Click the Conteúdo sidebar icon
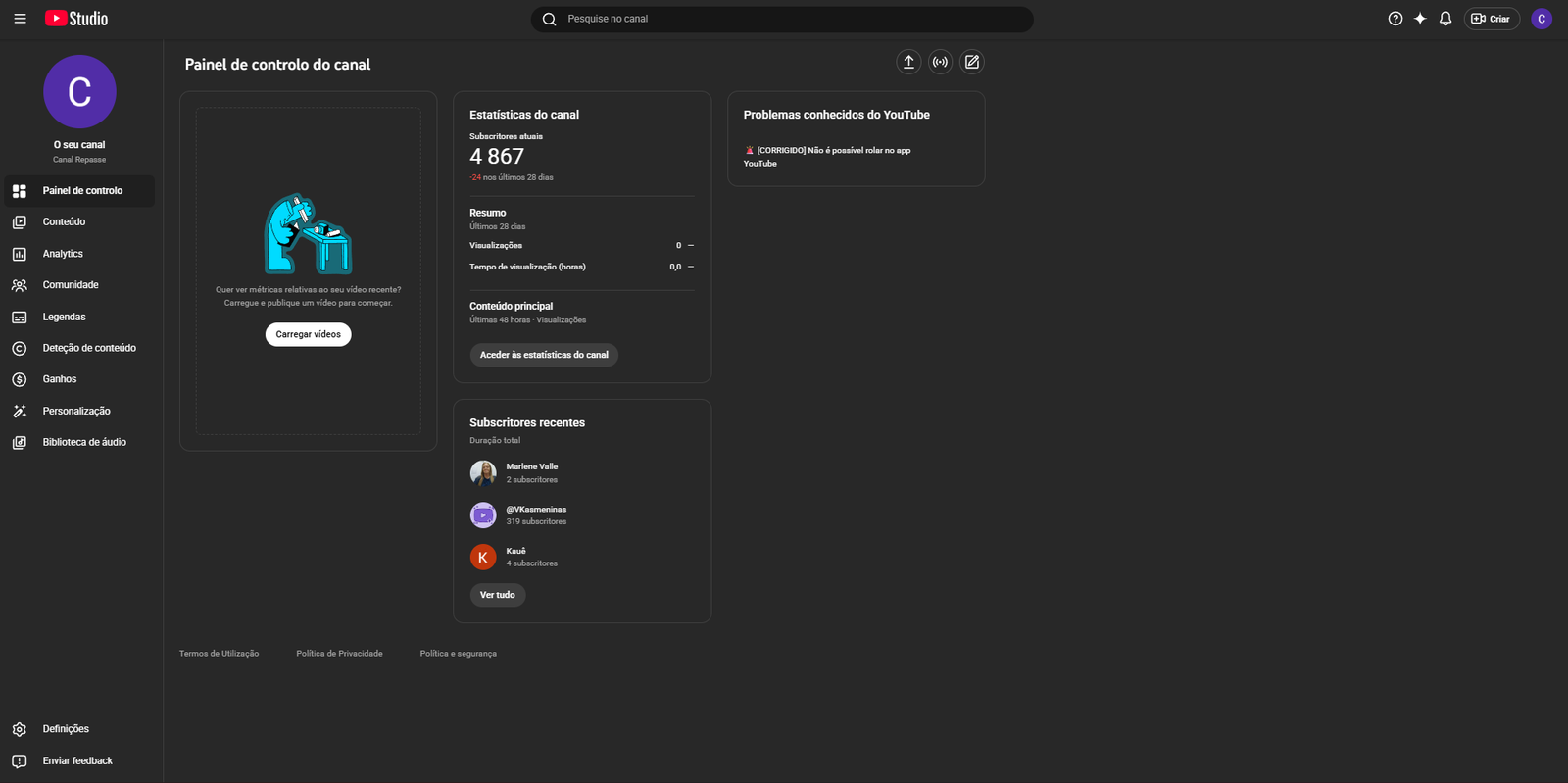1568x783 pixels. click(20, 222)
